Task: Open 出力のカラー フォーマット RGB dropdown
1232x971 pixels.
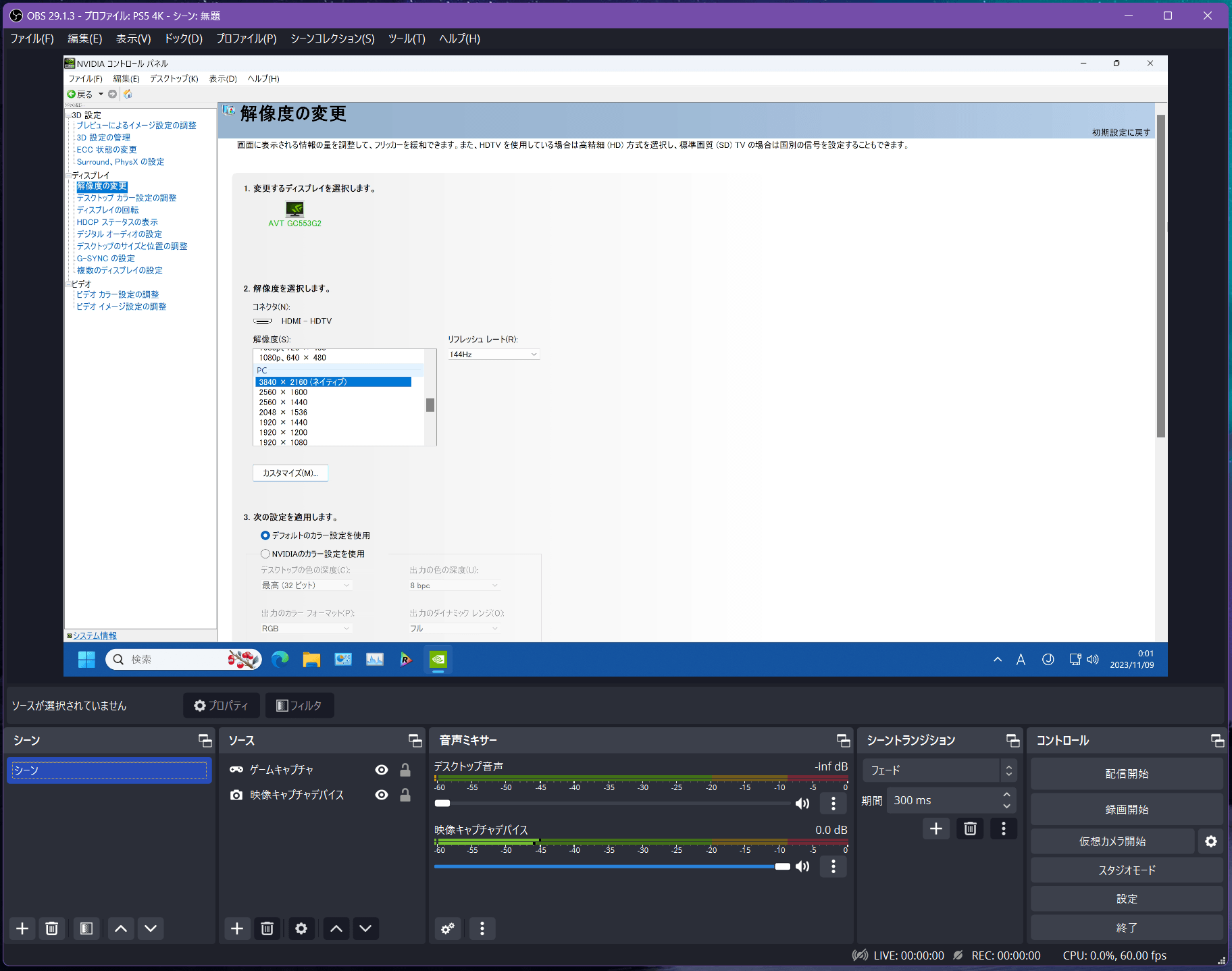Action: tap(306, 629)
